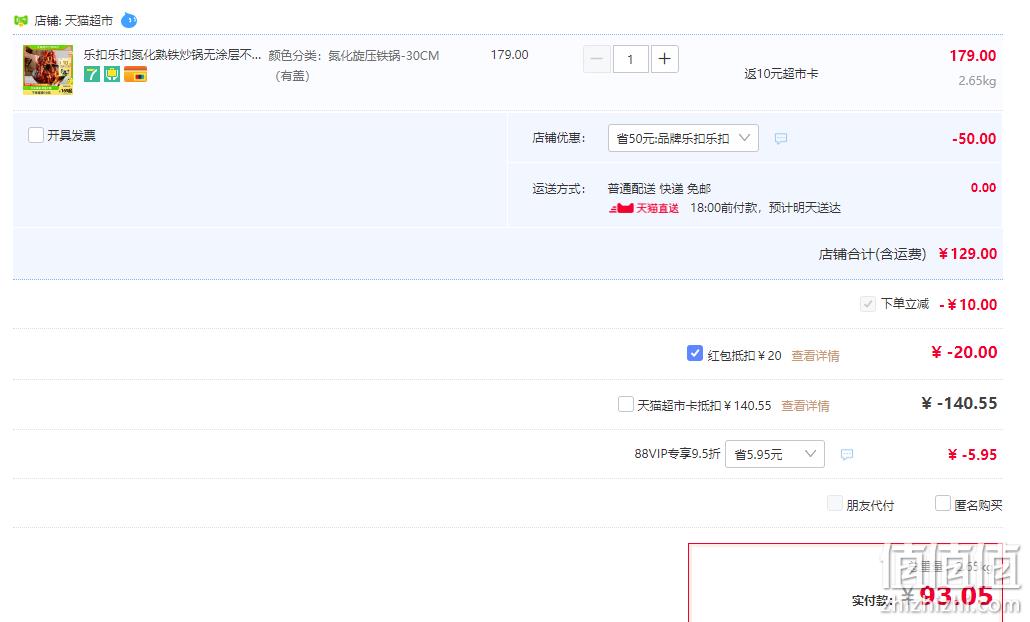Click the 返10元超市卡 promotion text
The width and height of the screenshot is (1030, 622).
tap(781, 74)
